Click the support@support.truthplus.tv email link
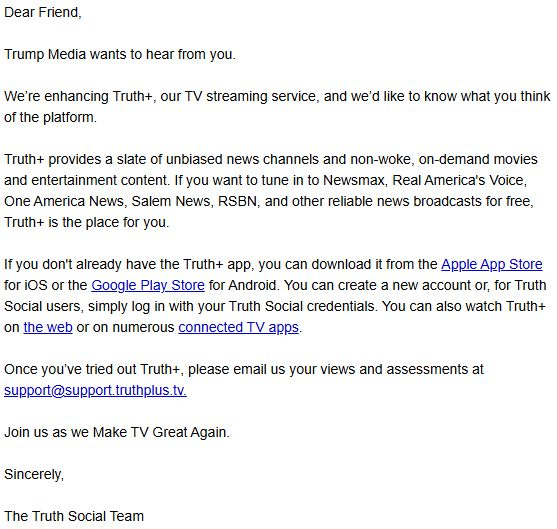Viewport: 557px width, 529px height. (95, 390)
